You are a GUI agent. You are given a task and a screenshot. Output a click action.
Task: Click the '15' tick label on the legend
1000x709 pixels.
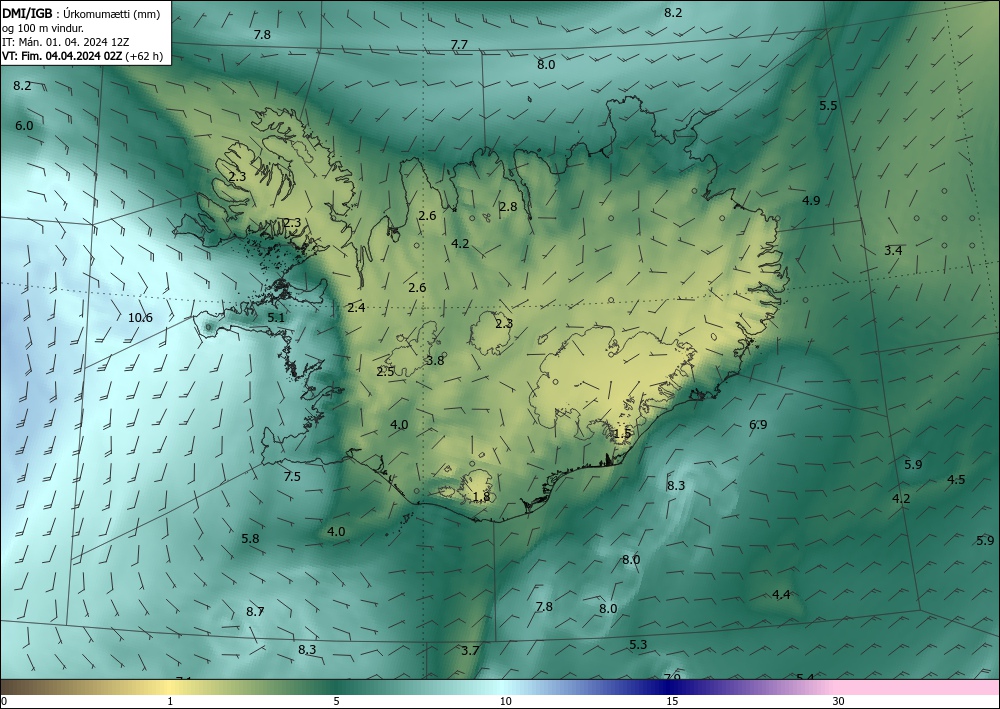pos(672,702)
